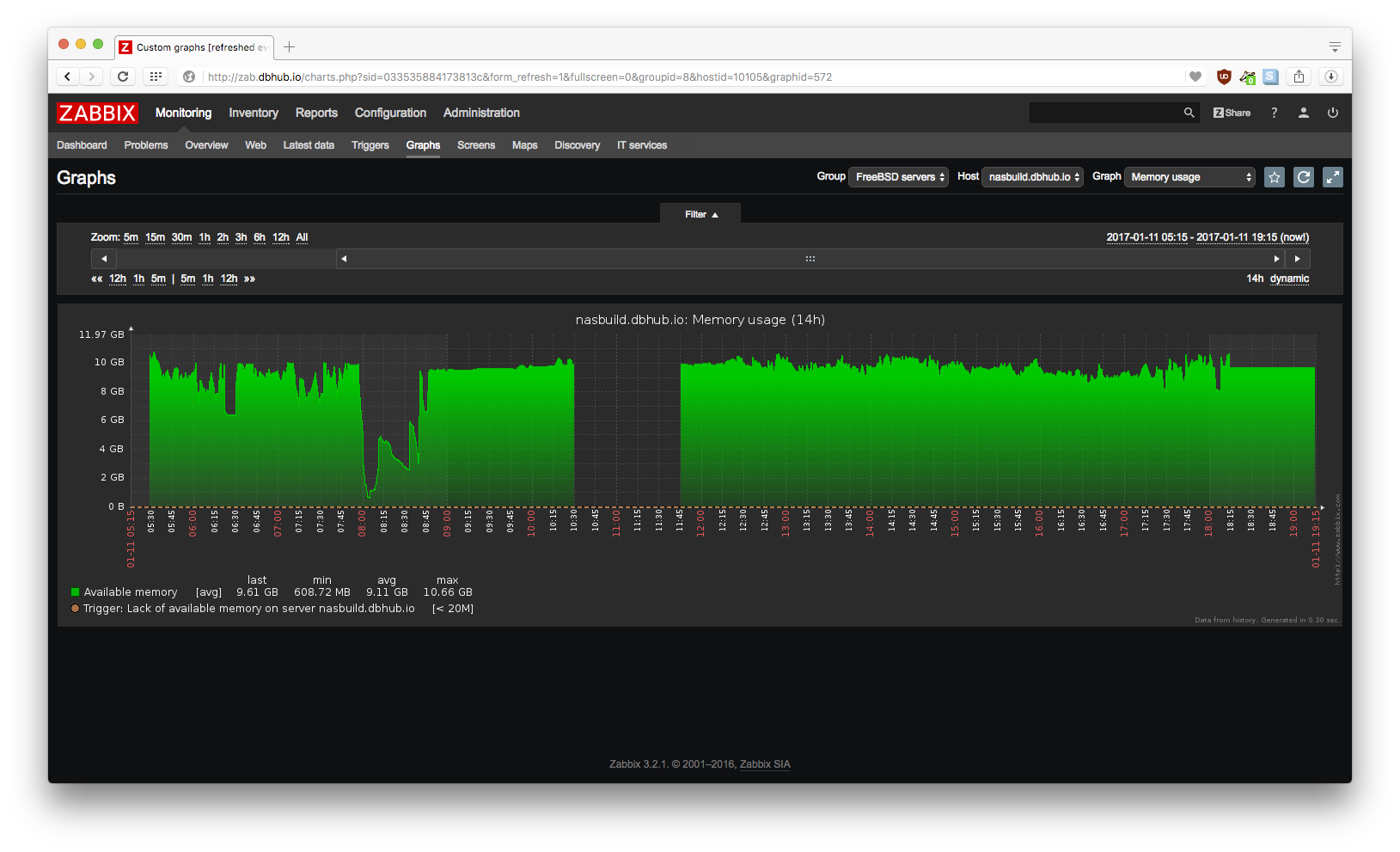Follow the Zabbix SIA footer link
The width and height of the screenshot is (1400, 852).
(764, 764)
